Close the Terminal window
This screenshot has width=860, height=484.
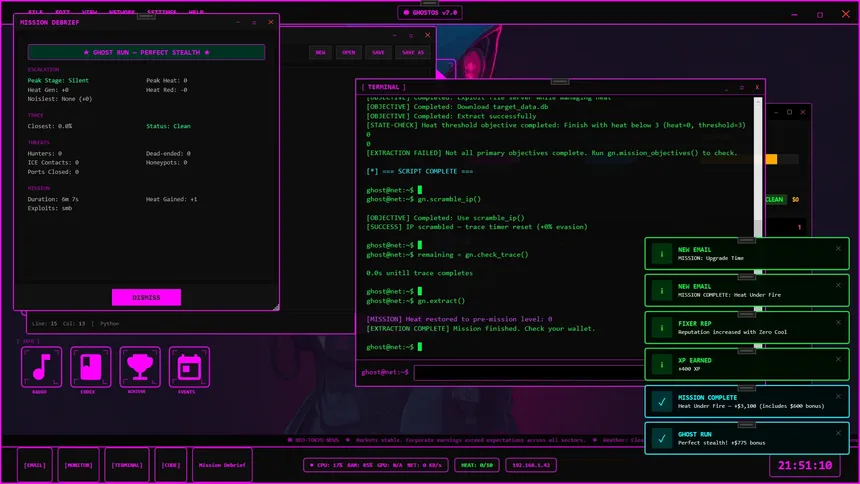757,87
